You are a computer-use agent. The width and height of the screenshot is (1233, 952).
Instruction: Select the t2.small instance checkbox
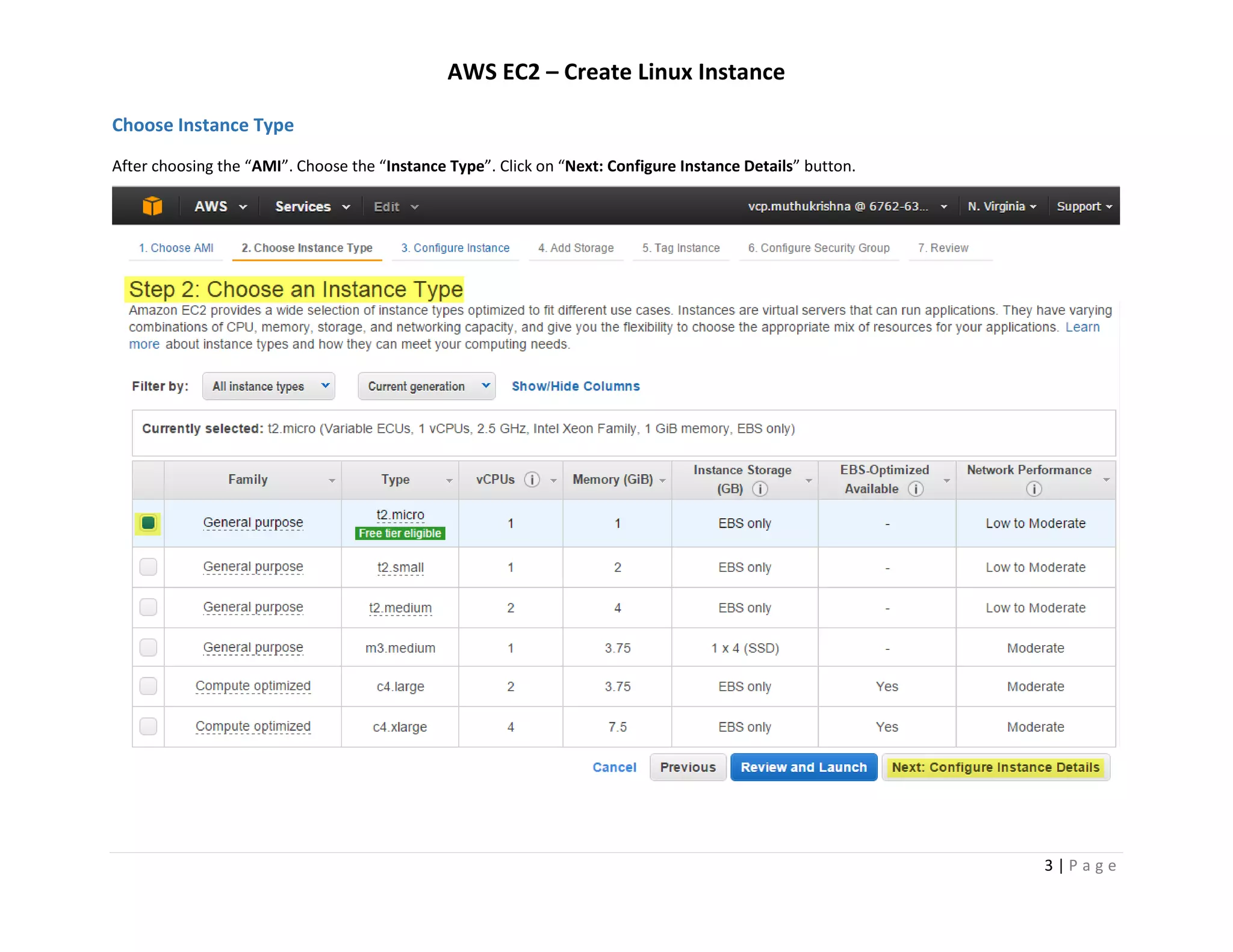[x=148, y=567]
